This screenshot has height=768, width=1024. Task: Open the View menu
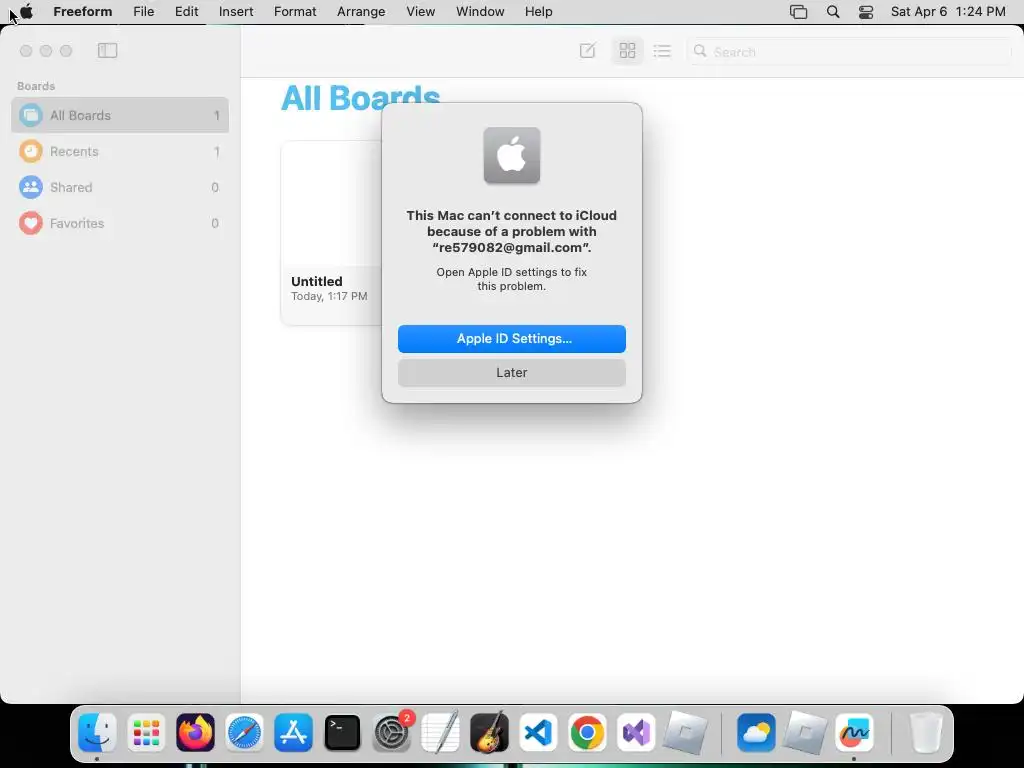pos(420,12)
